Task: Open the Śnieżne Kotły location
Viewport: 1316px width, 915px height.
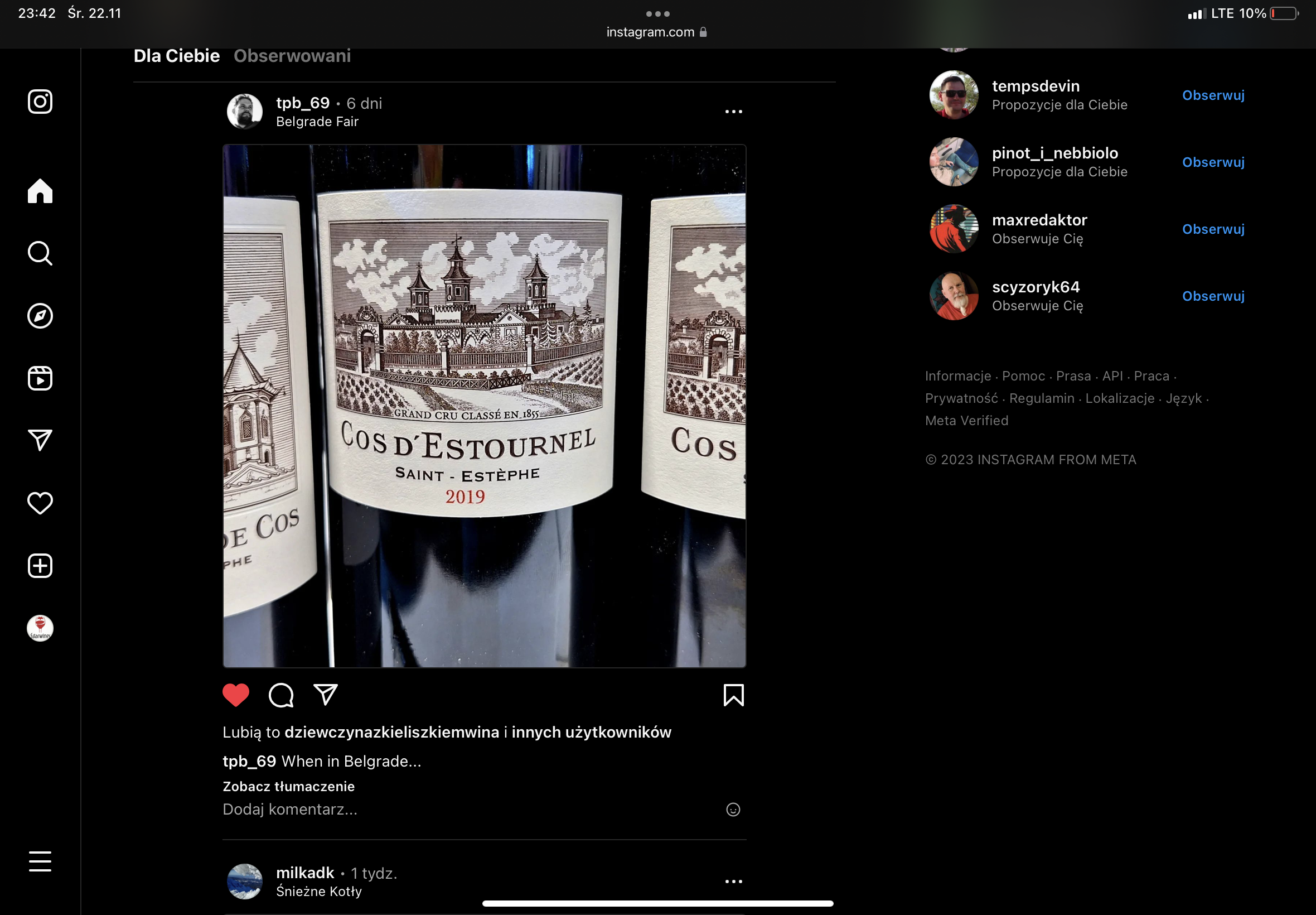Action: point(319,892)
